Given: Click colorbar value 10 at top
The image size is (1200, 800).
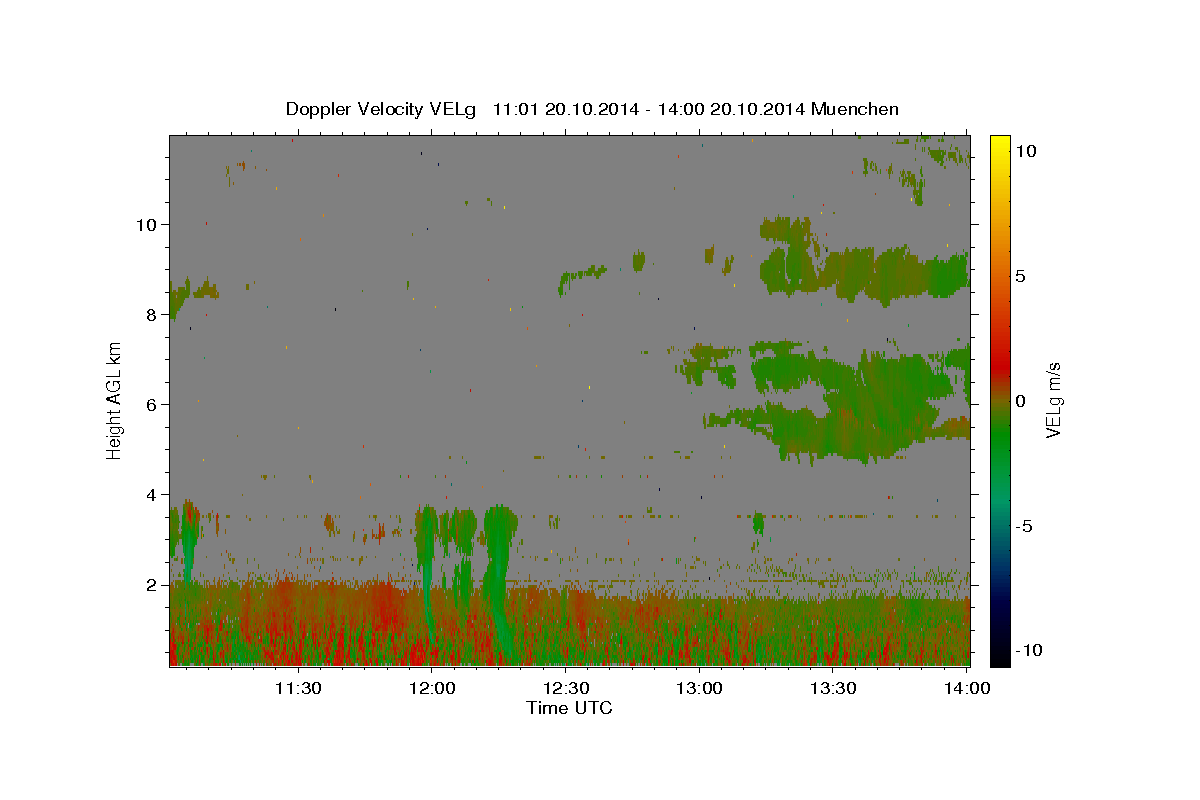Looking at the screenshot, I should (1026, 151).
